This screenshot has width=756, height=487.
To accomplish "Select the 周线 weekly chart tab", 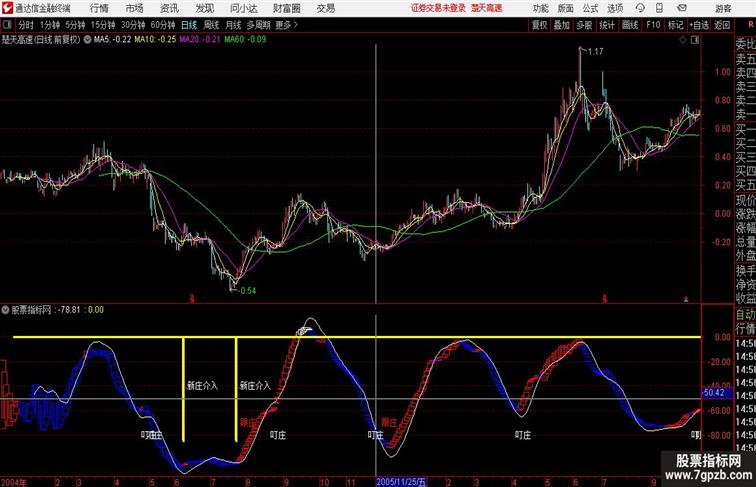I will point(211,25).
